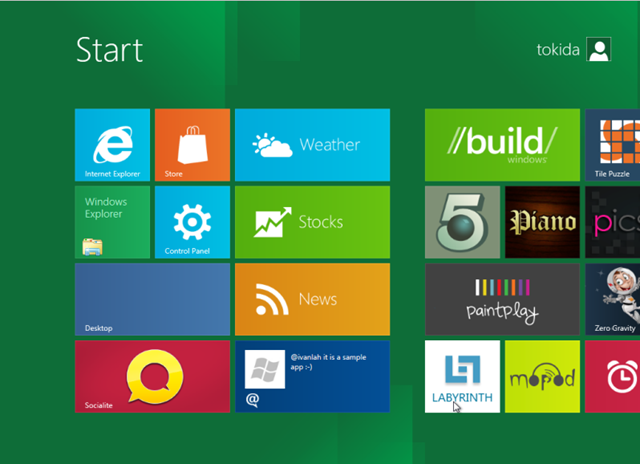Launch the mopod tile
640x464 pixels.
point(542,376)
